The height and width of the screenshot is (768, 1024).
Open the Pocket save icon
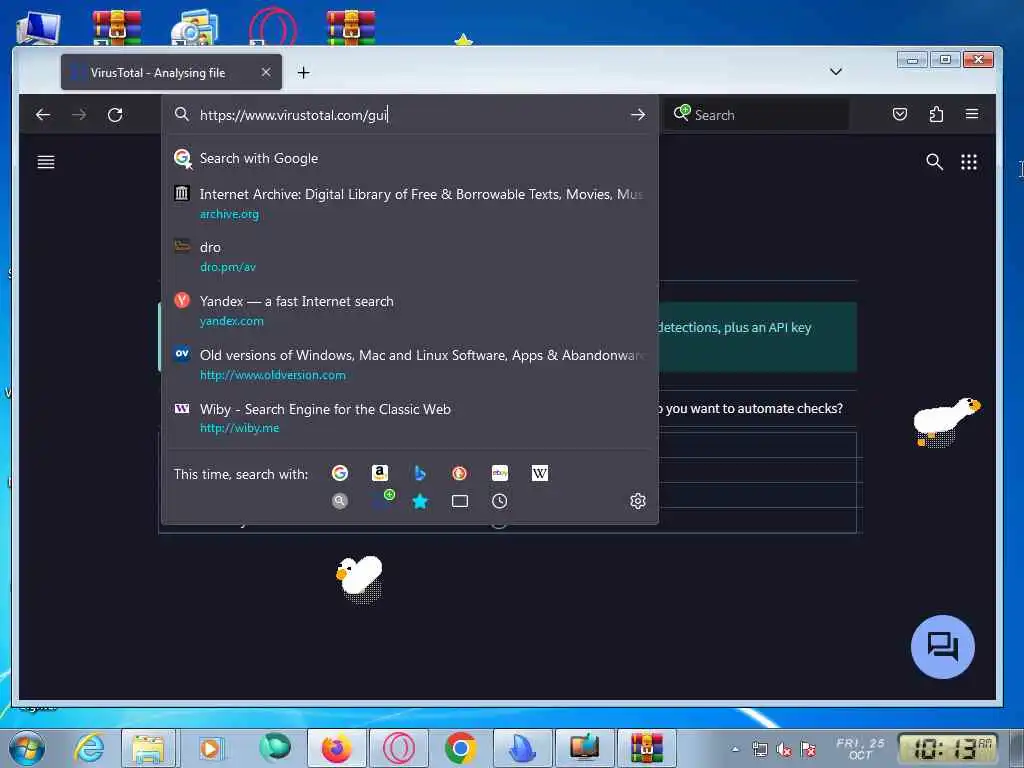pos(900,114)
